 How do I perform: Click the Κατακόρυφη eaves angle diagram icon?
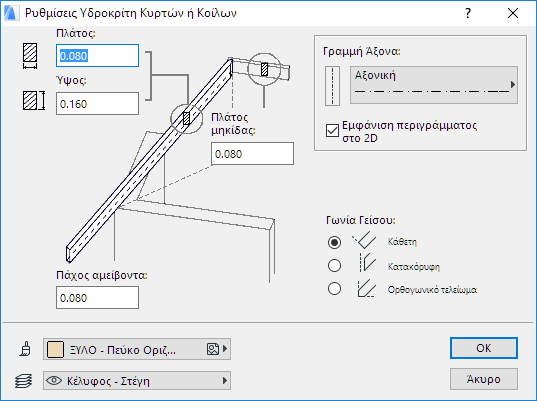[367, 263]
